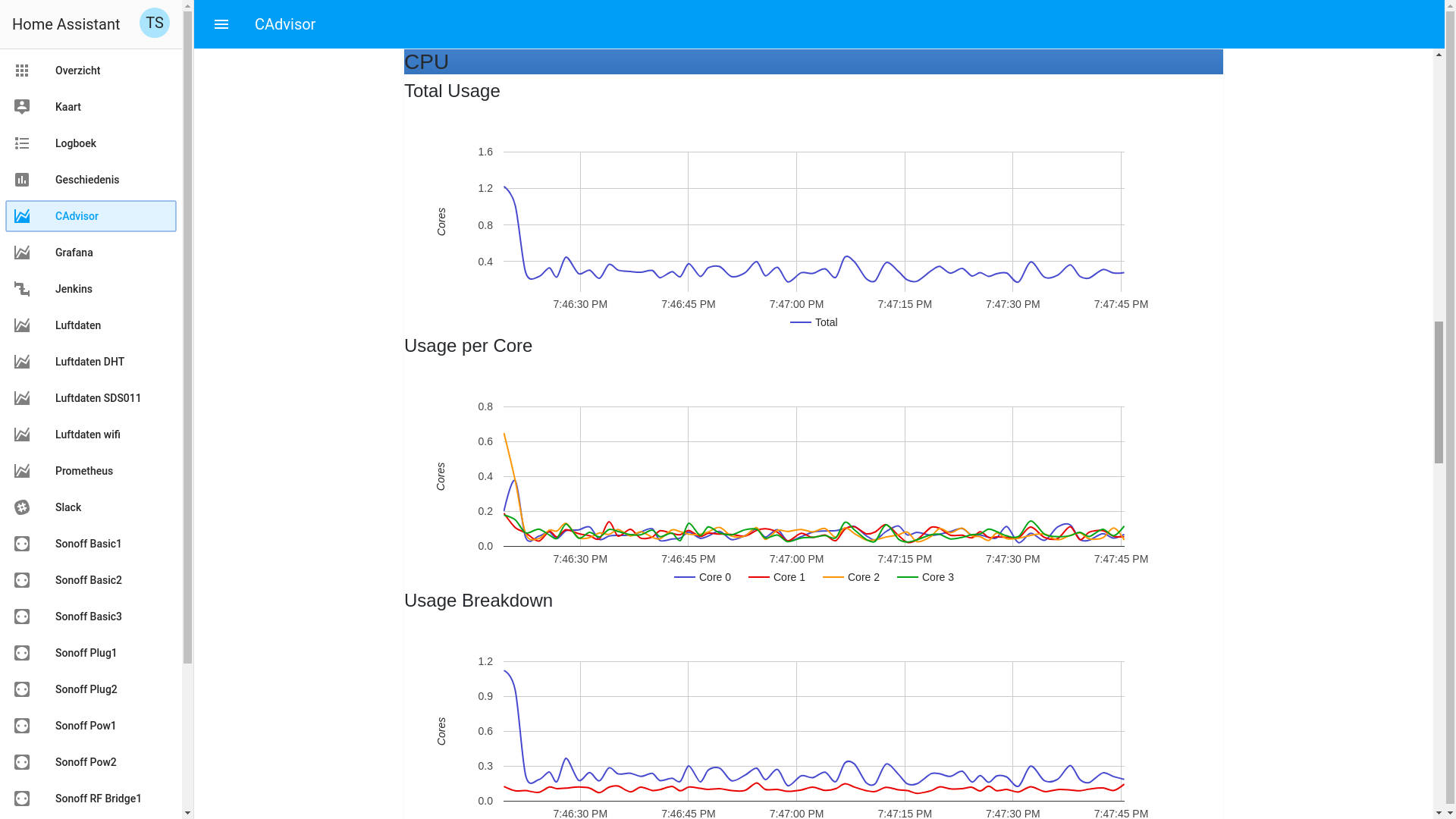
Task: Scroll down the sidebar list
Action: (x=187, y=812)
